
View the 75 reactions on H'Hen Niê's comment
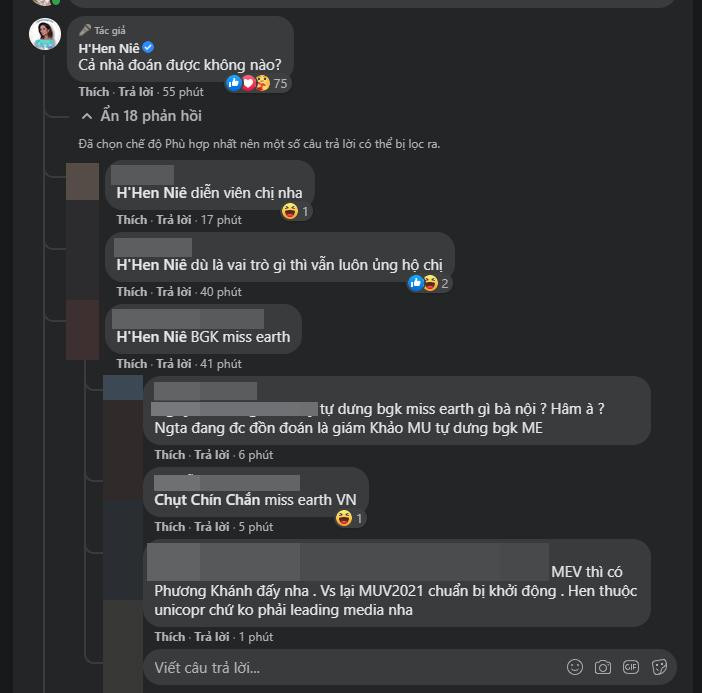click(258, 83)
